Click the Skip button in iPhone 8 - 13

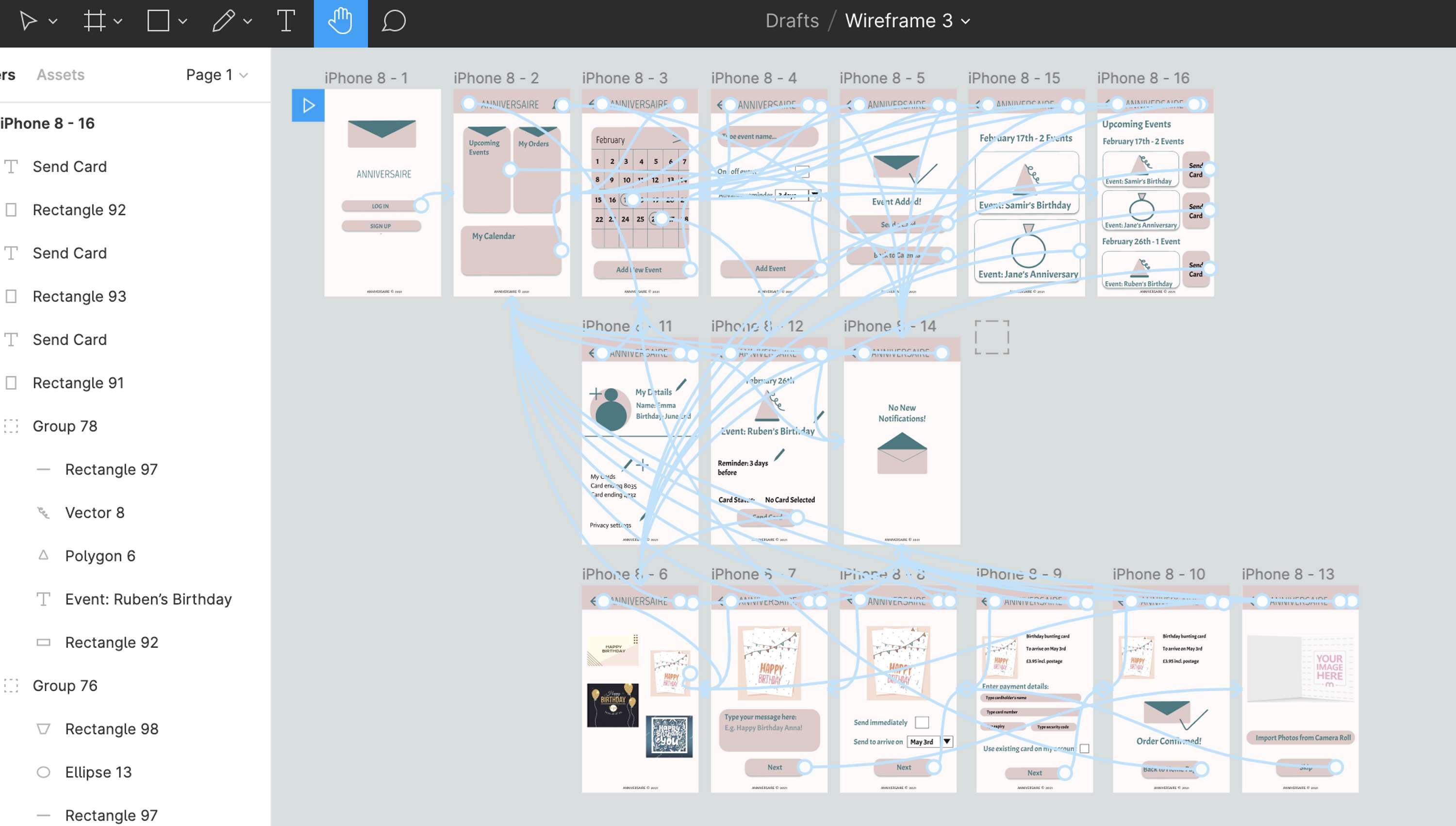(x=1305, y=768)
